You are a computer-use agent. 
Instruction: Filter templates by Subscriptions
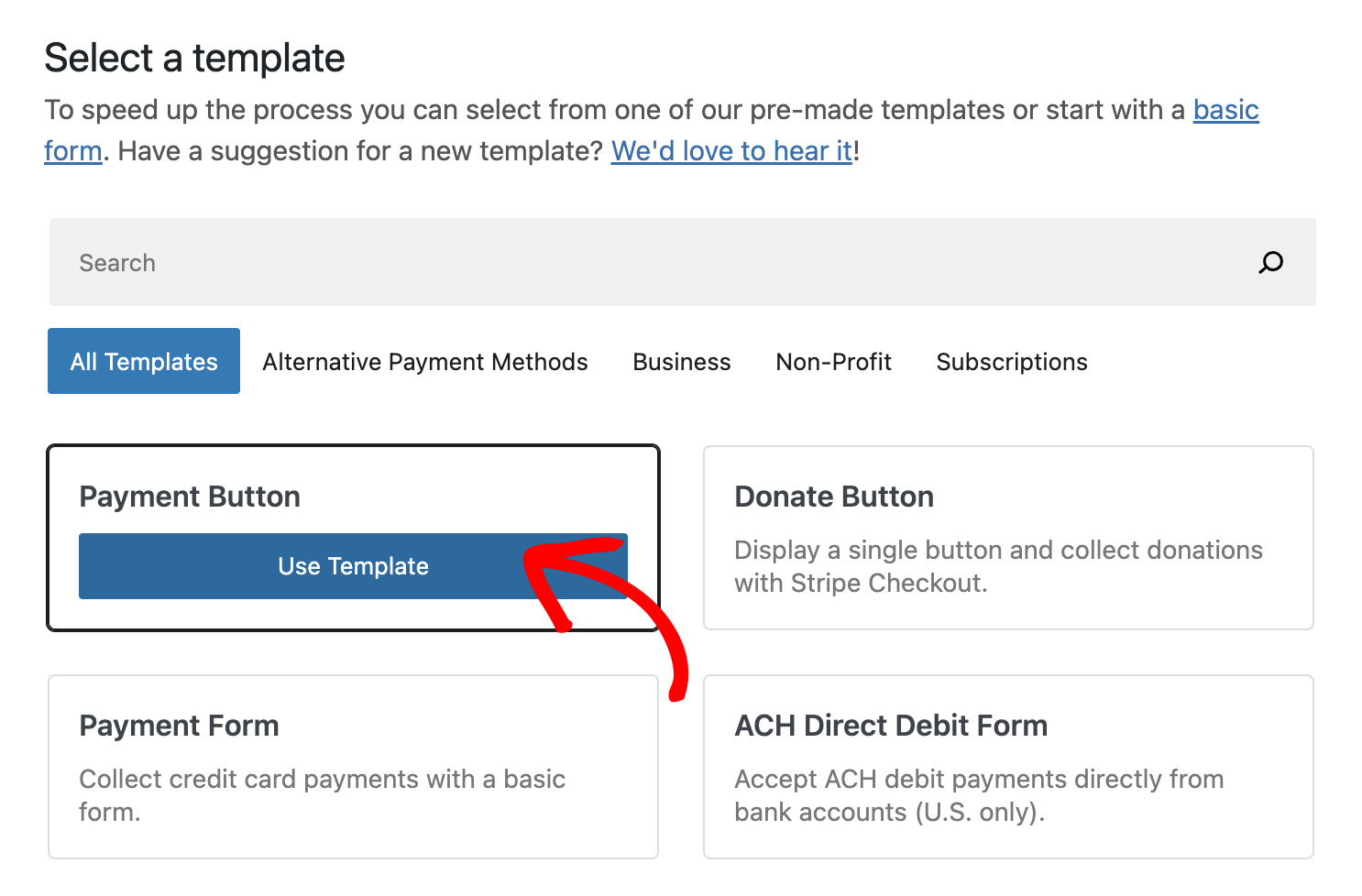[1012, 362]
